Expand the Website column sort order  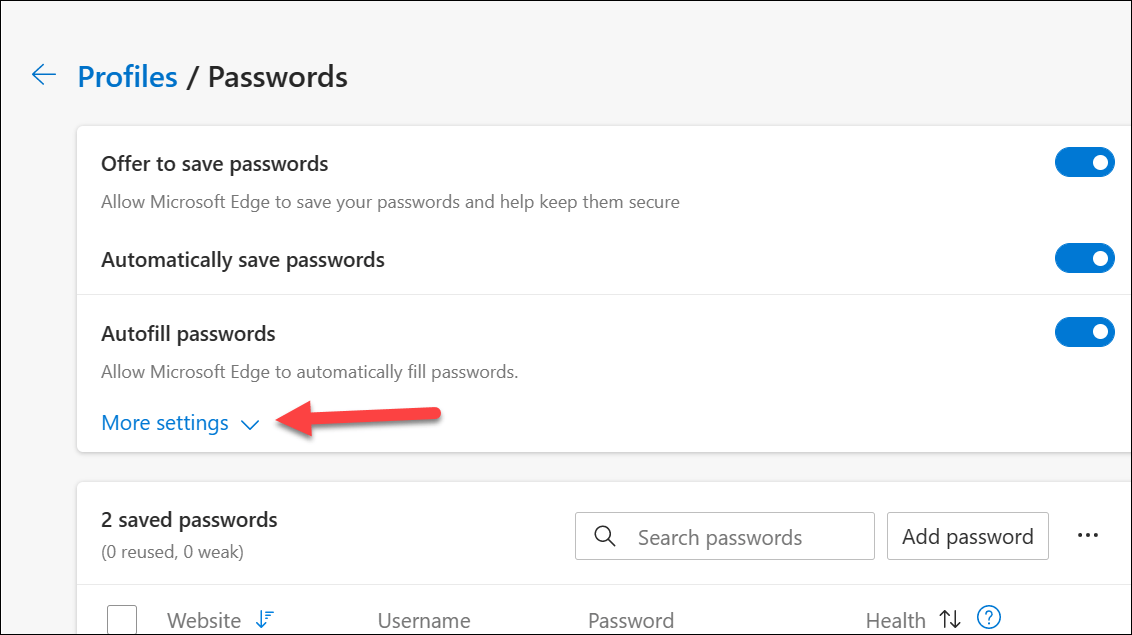point(264,619)
